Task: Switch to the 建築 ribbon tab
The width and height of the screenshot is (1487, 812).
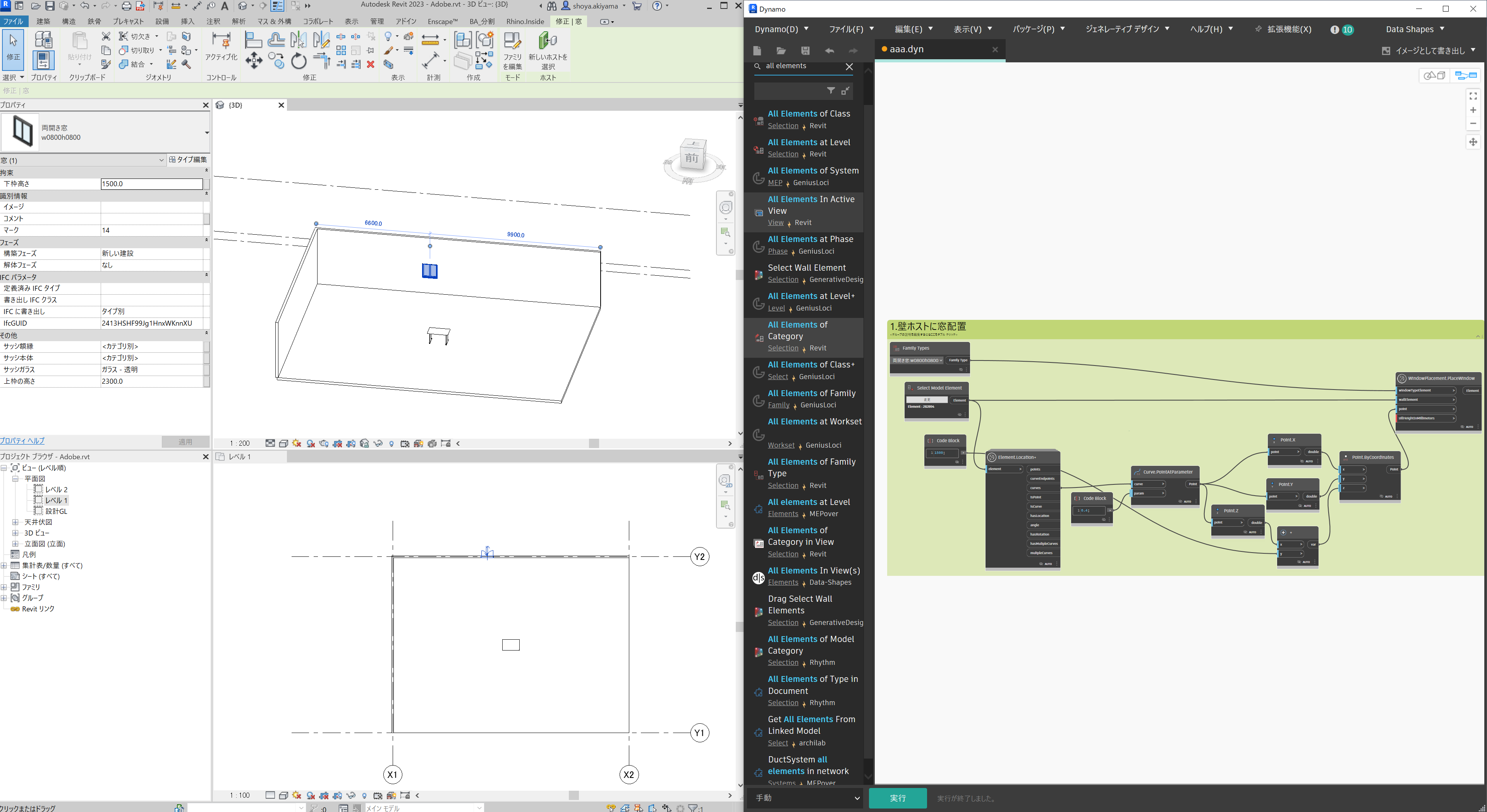Action: click(43, 21)
